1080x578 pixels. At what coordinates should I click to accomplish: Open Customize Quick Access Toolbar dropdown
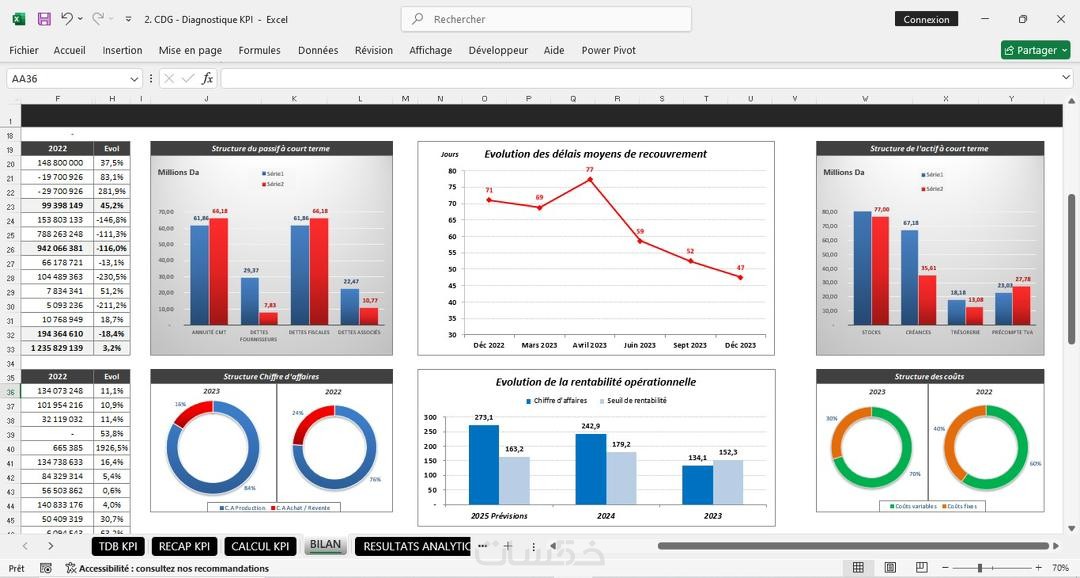(128, 19)
